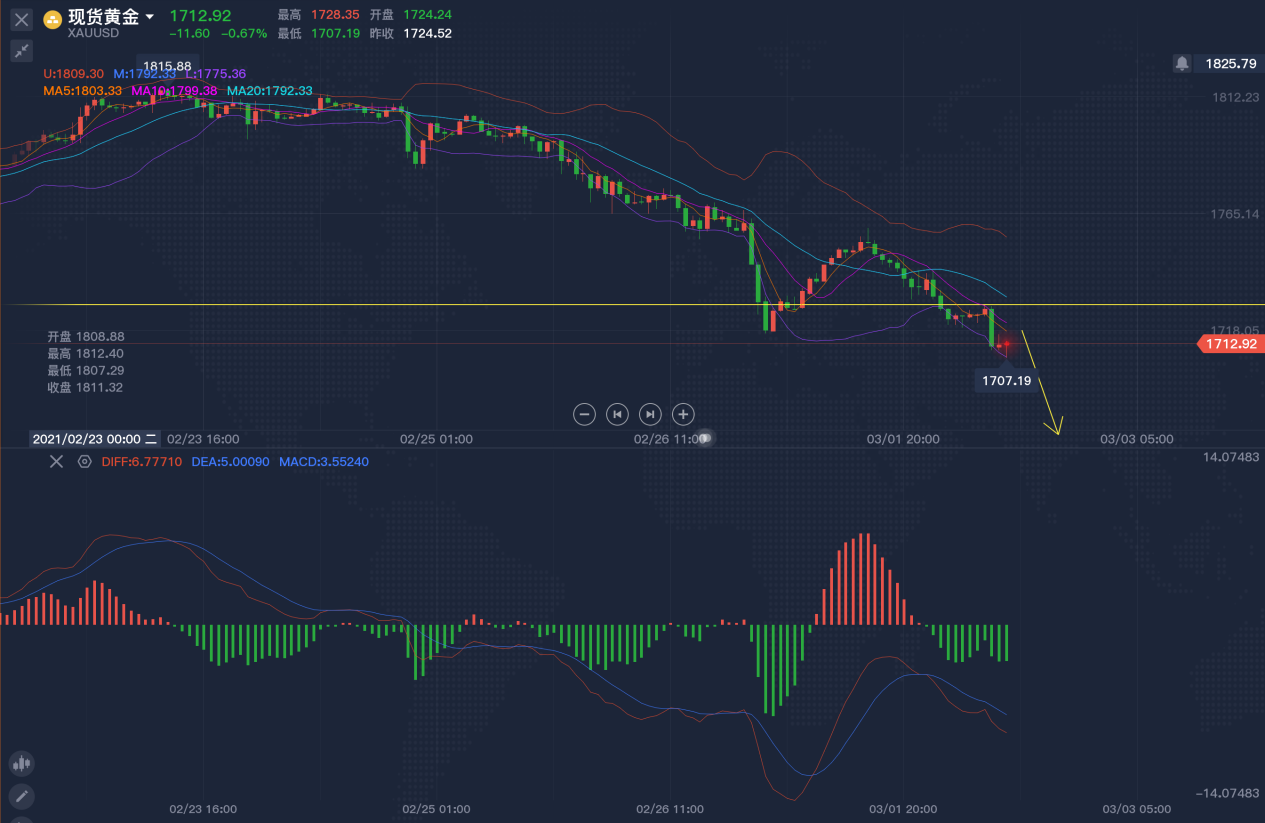Close the chart with the top-left X

coord(21,19)
